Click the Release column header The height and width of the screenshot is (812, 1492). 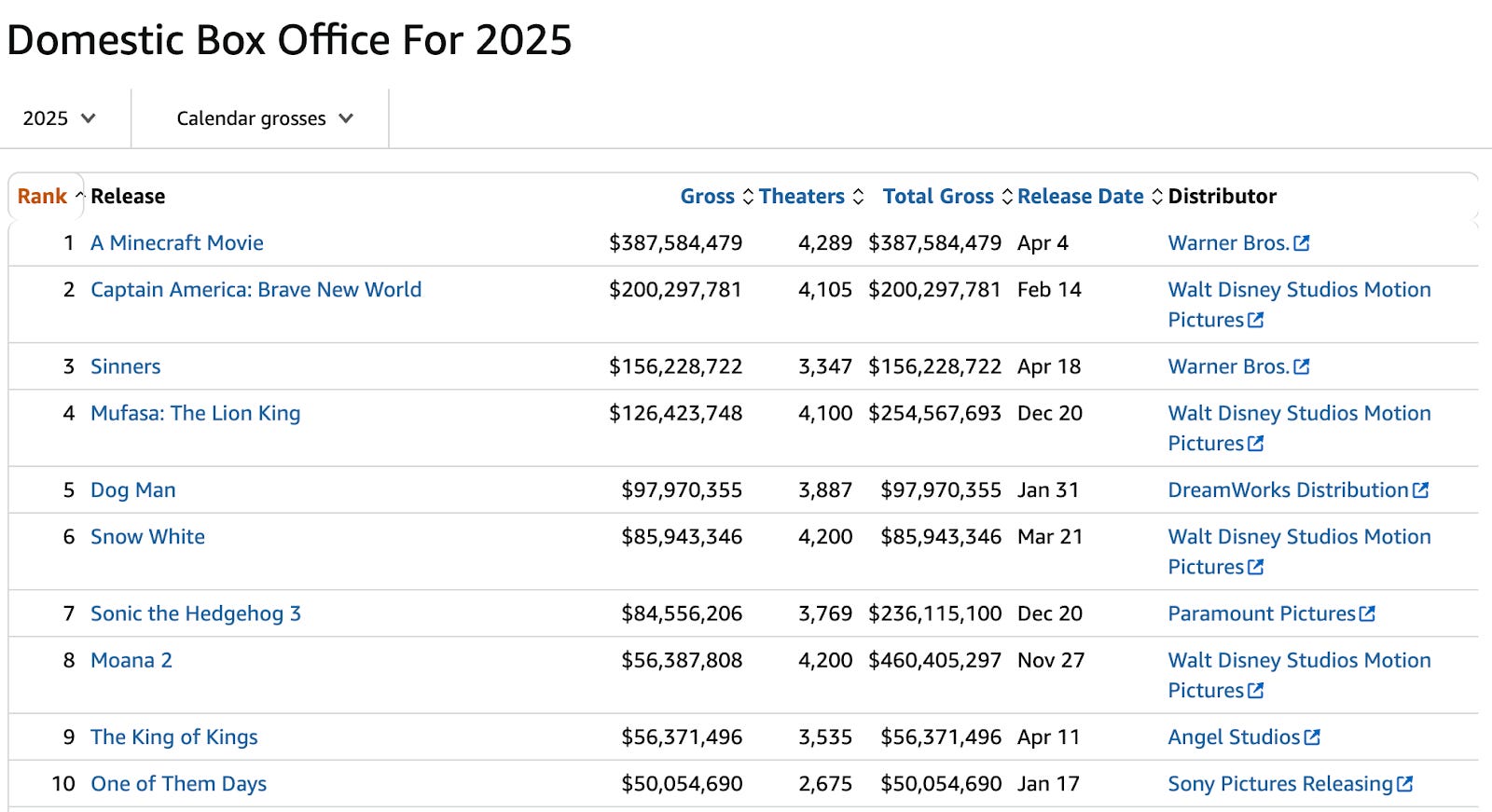128,196
